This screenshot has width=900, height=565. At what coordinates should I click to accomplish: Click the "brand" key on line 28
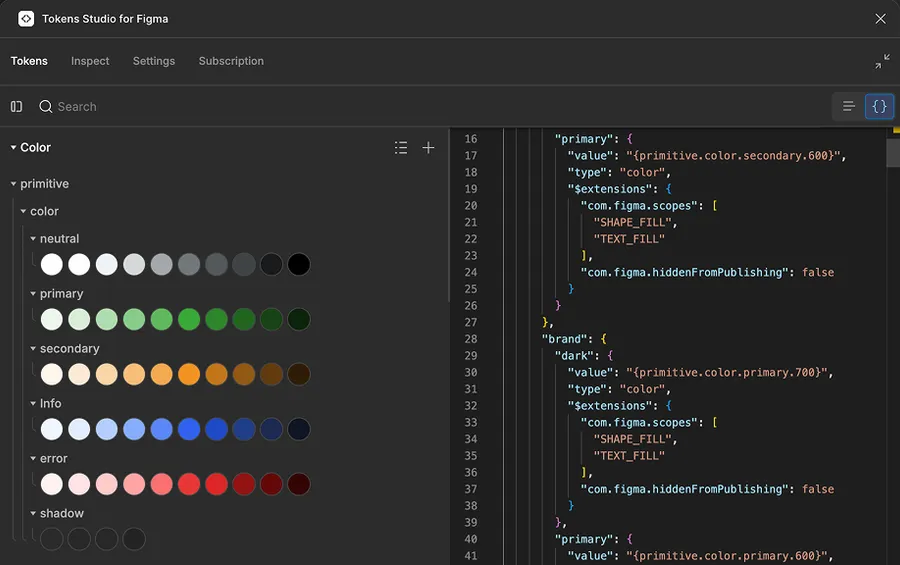click(x=565, y=339)
